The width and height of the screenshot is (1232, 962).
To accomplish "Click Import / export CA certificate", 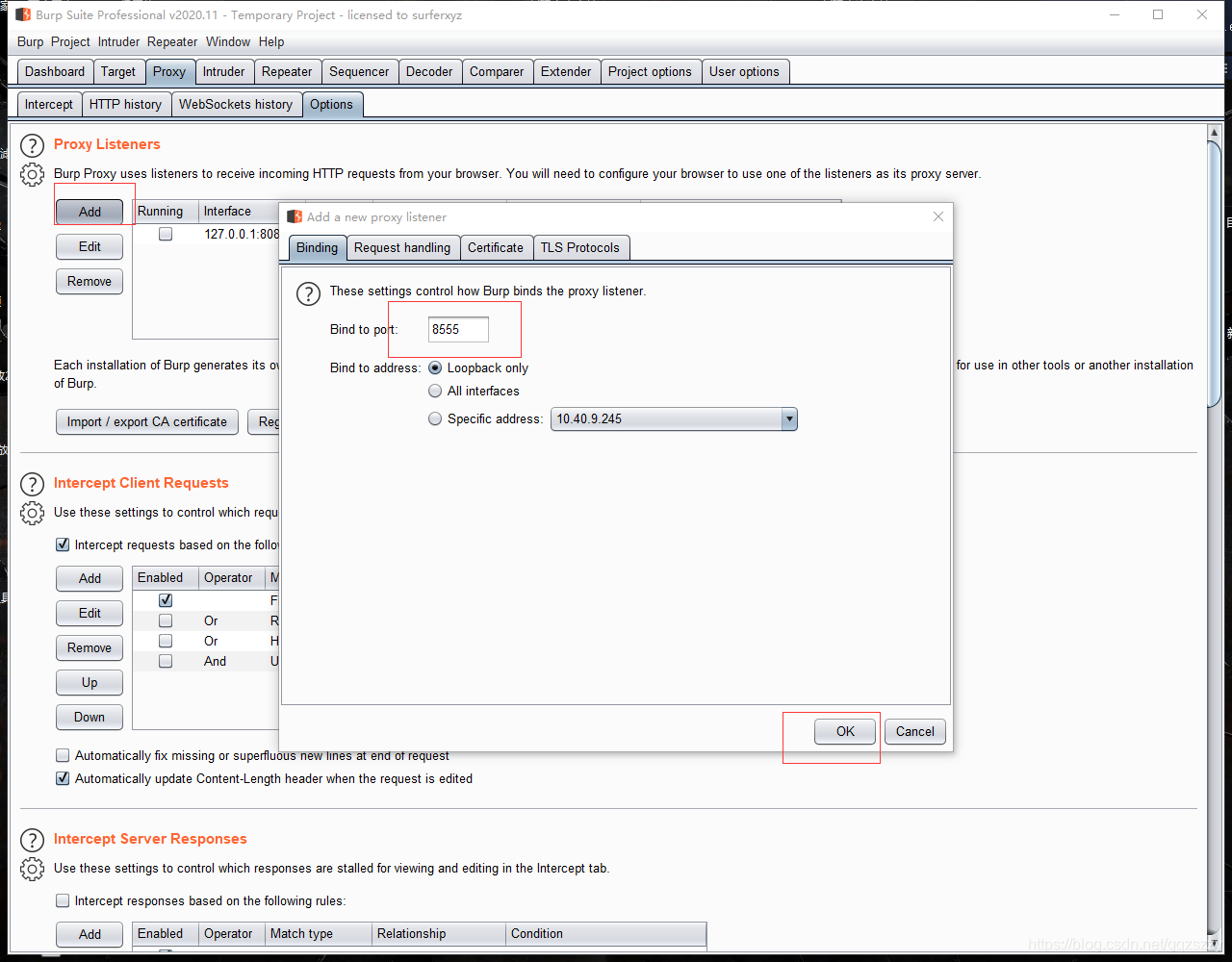I will (x=147, y=421).
